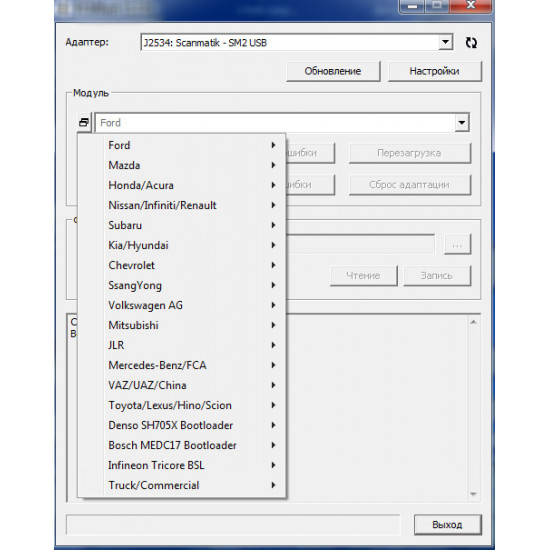Click the module tree menu icon
This screenshot has height=550, width=550.
pyautogui.click(x=84, y=122)
